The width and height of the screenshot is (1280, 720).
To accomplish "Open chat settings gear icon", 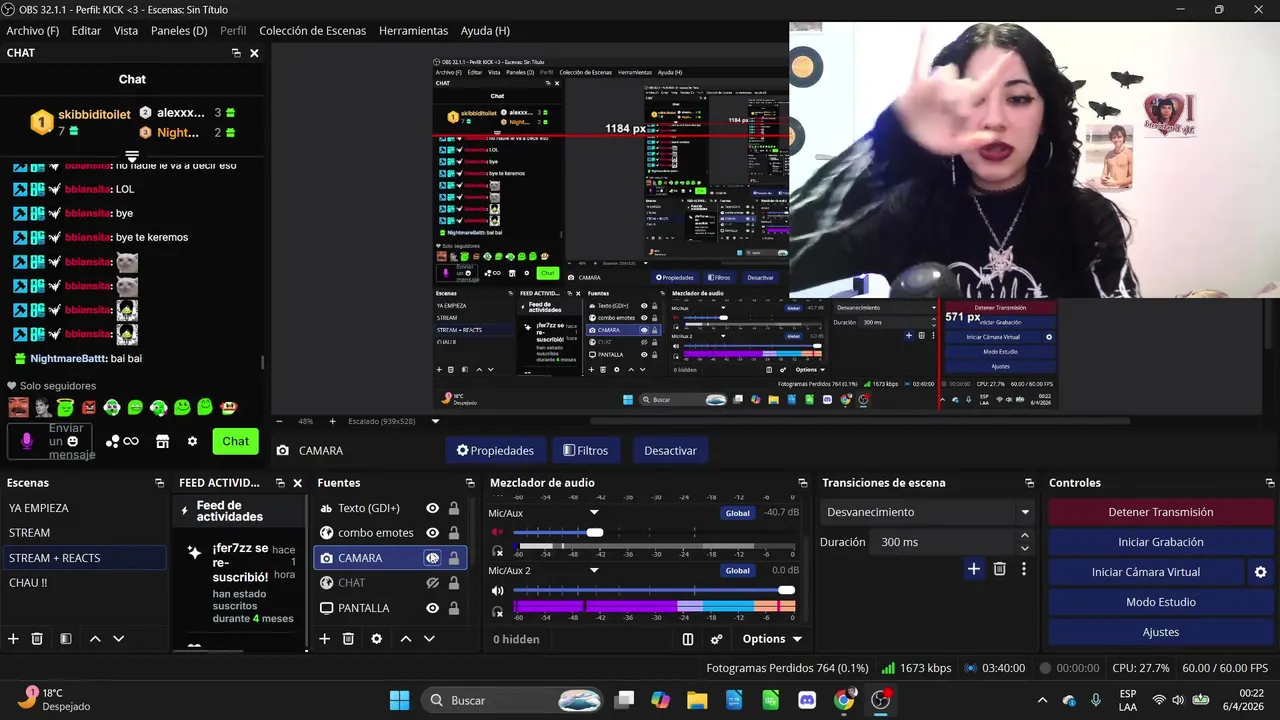I will pyautogui.click(x=192, y=441).
